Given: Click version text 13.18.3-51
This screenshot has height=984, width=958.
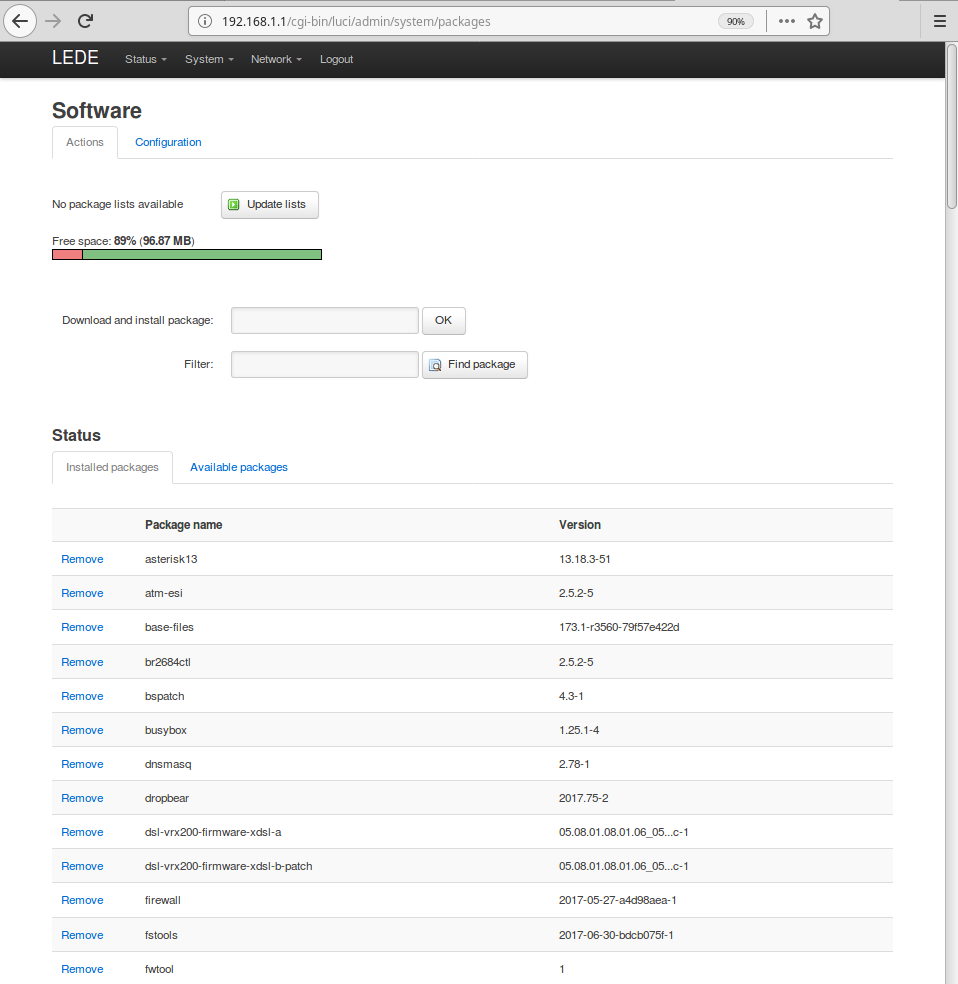Looking at the screenshot, I should 585,559.
